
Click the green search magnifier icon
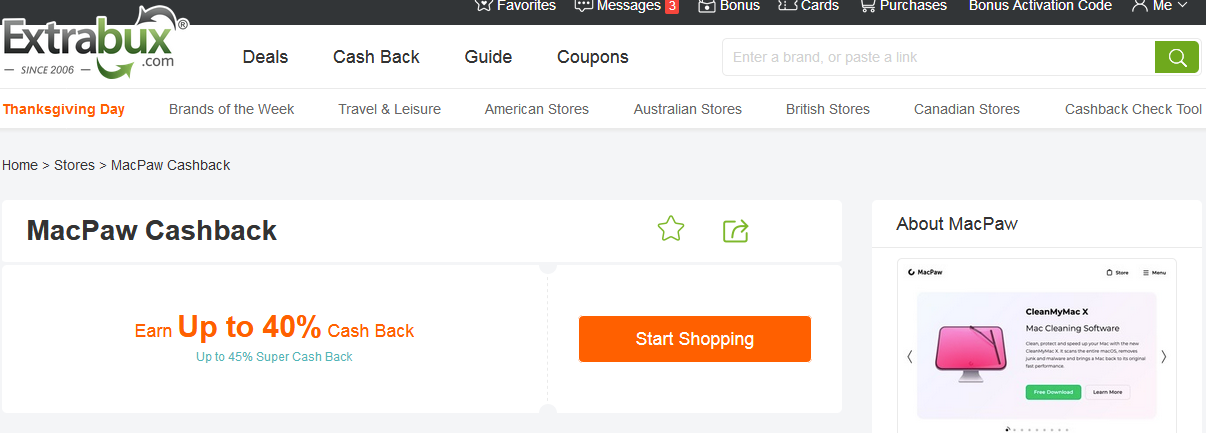[x=1176, y=57]
